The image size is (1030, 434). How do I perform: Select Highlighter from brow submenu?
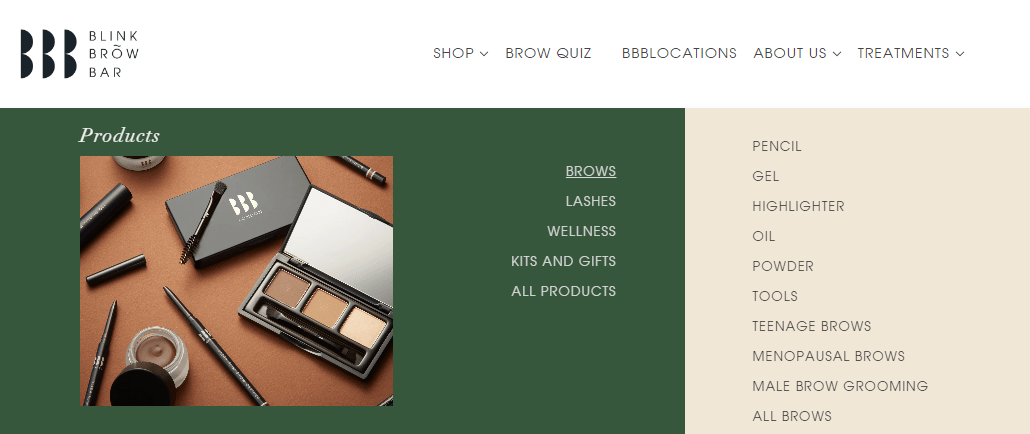pyautogui.click(x=798, y=206)
